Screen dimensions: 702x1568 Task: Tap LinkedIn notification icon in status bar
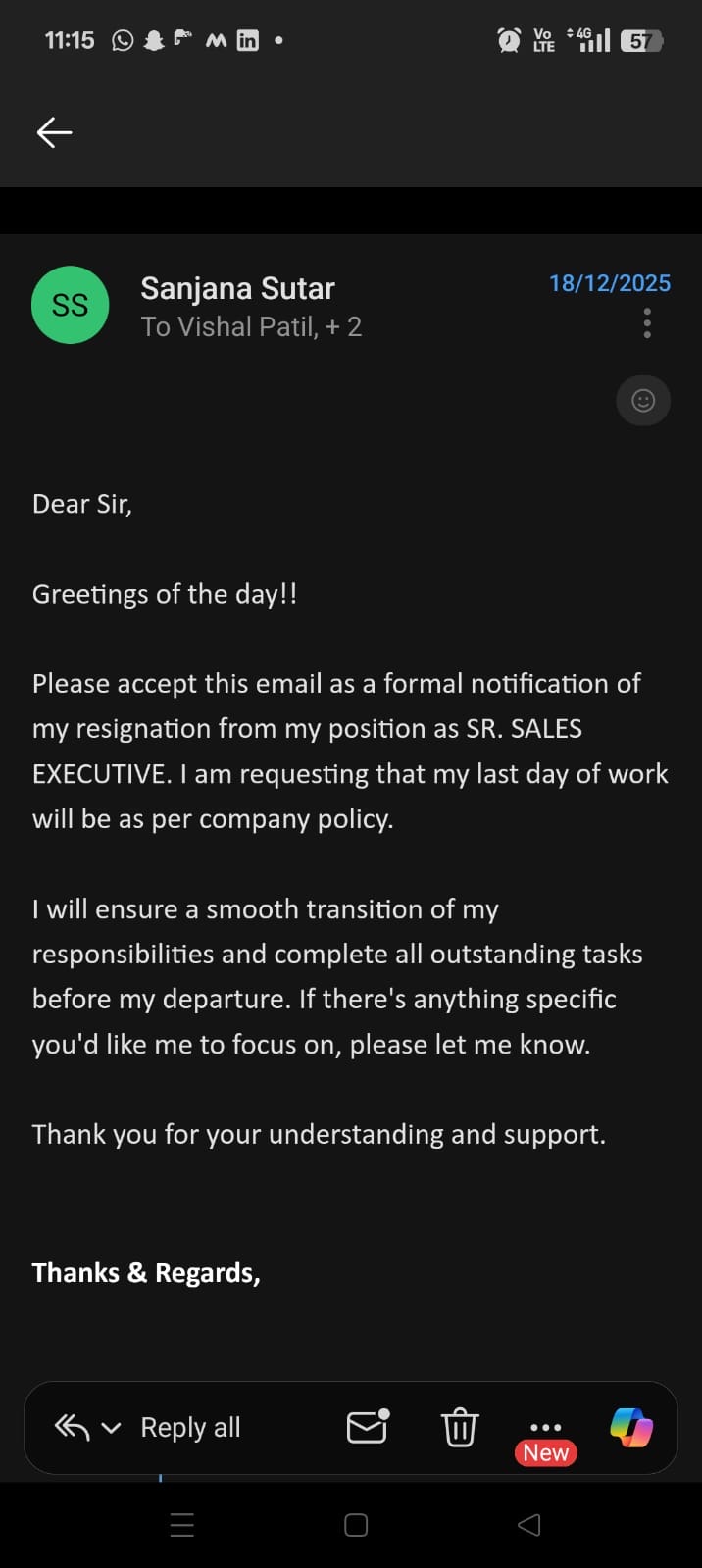pyautogui.click(x=248, y=40)
